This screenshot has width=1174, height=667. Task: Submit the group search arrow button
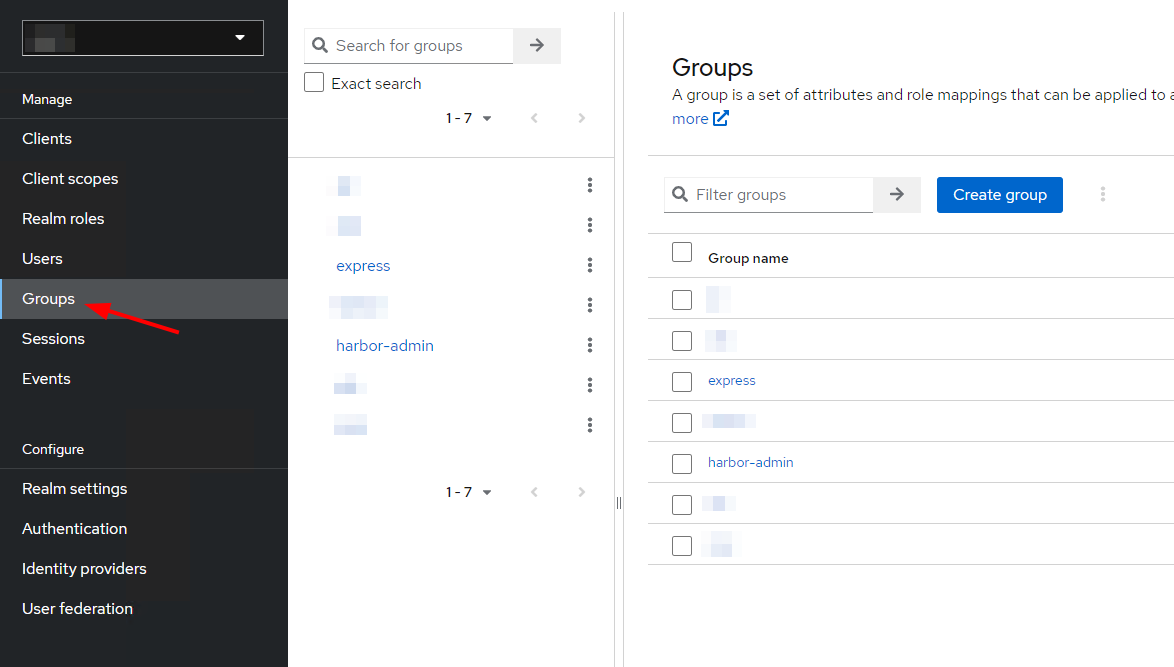tap(537, 46)
